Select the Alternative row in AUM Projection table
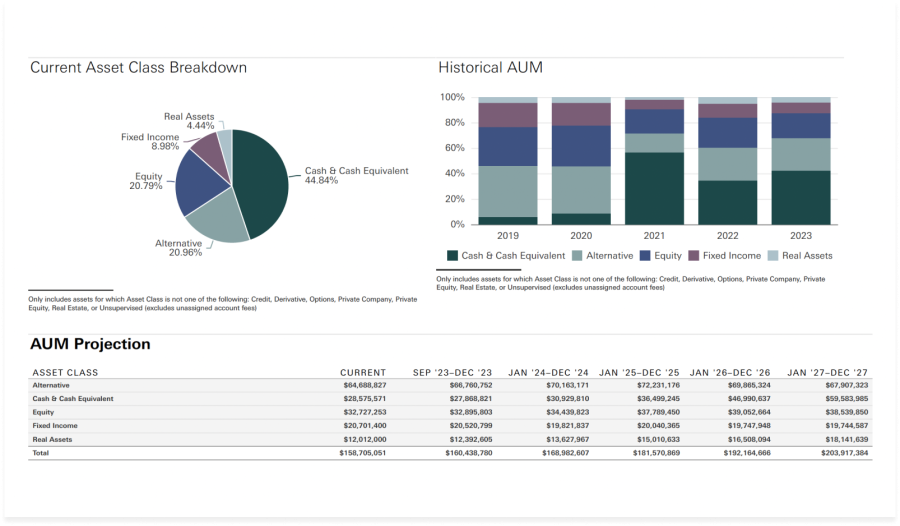Image resolution: width=900 pixels, height=526 pixels. [x=54, y=385]
